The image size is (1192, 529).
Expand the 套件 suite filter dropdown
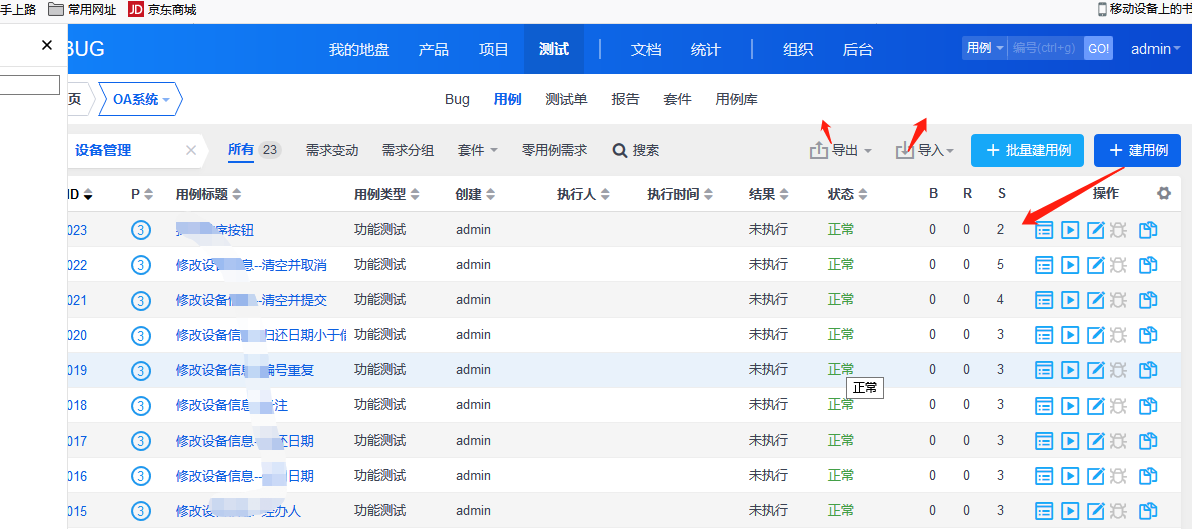point(477,150)
